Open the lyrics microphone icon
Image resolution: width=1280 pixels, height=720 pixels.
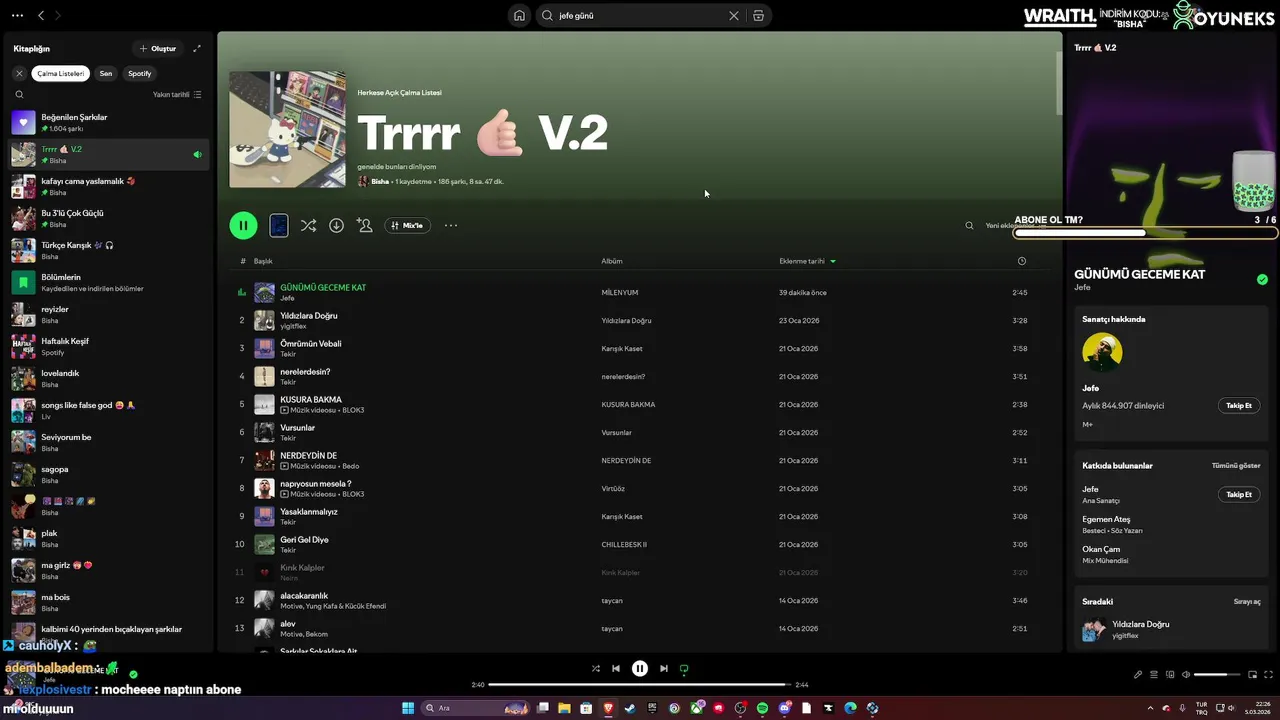point(1137,675)
